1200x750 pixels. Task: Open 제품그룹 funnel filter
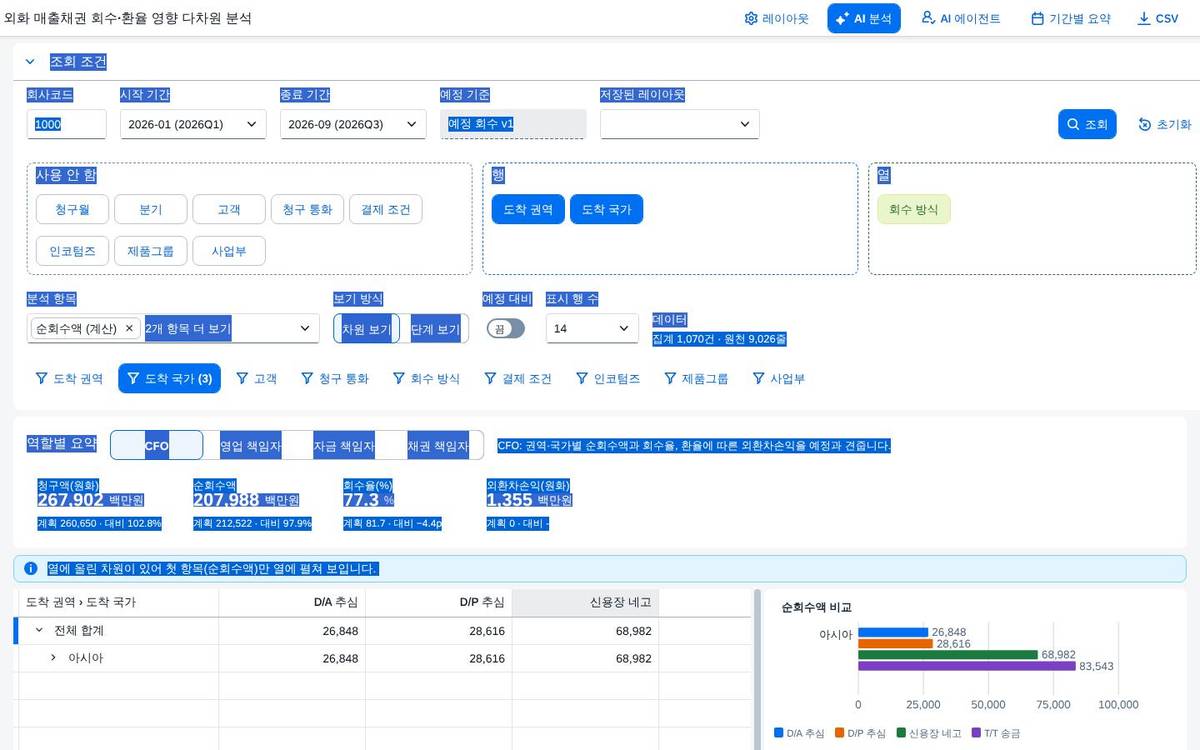696,378
